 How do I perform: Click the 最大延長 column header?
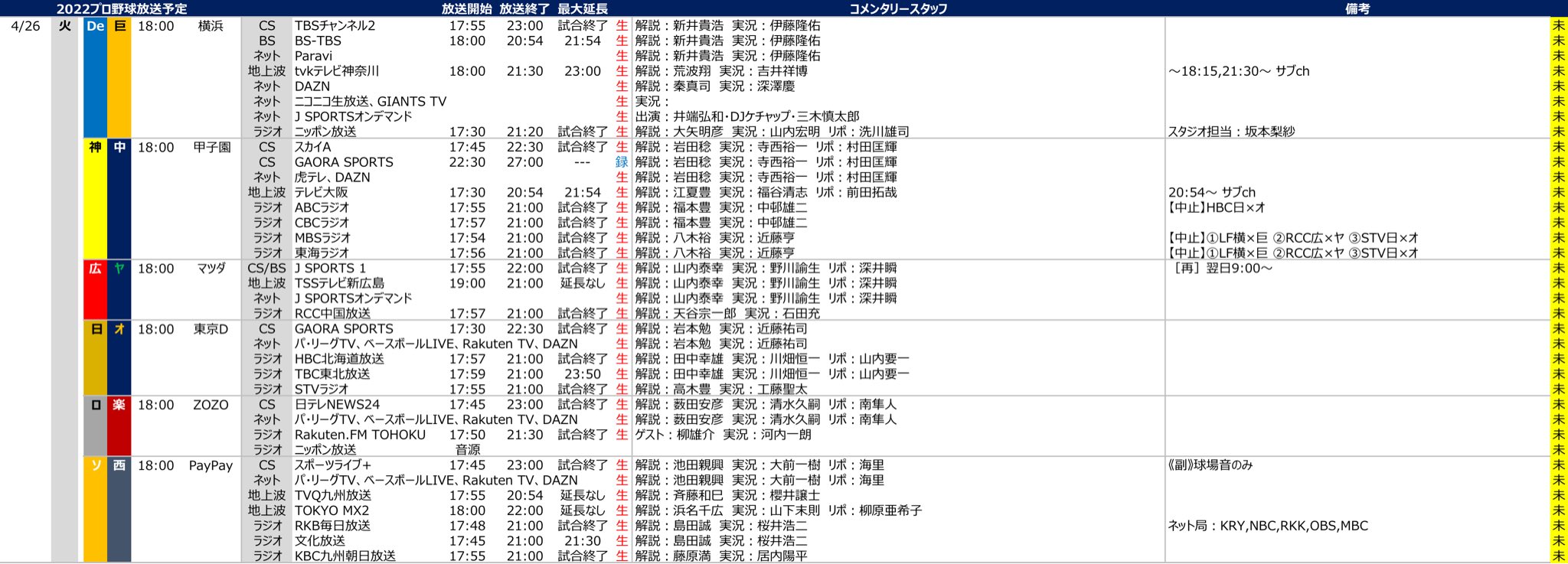583,8
